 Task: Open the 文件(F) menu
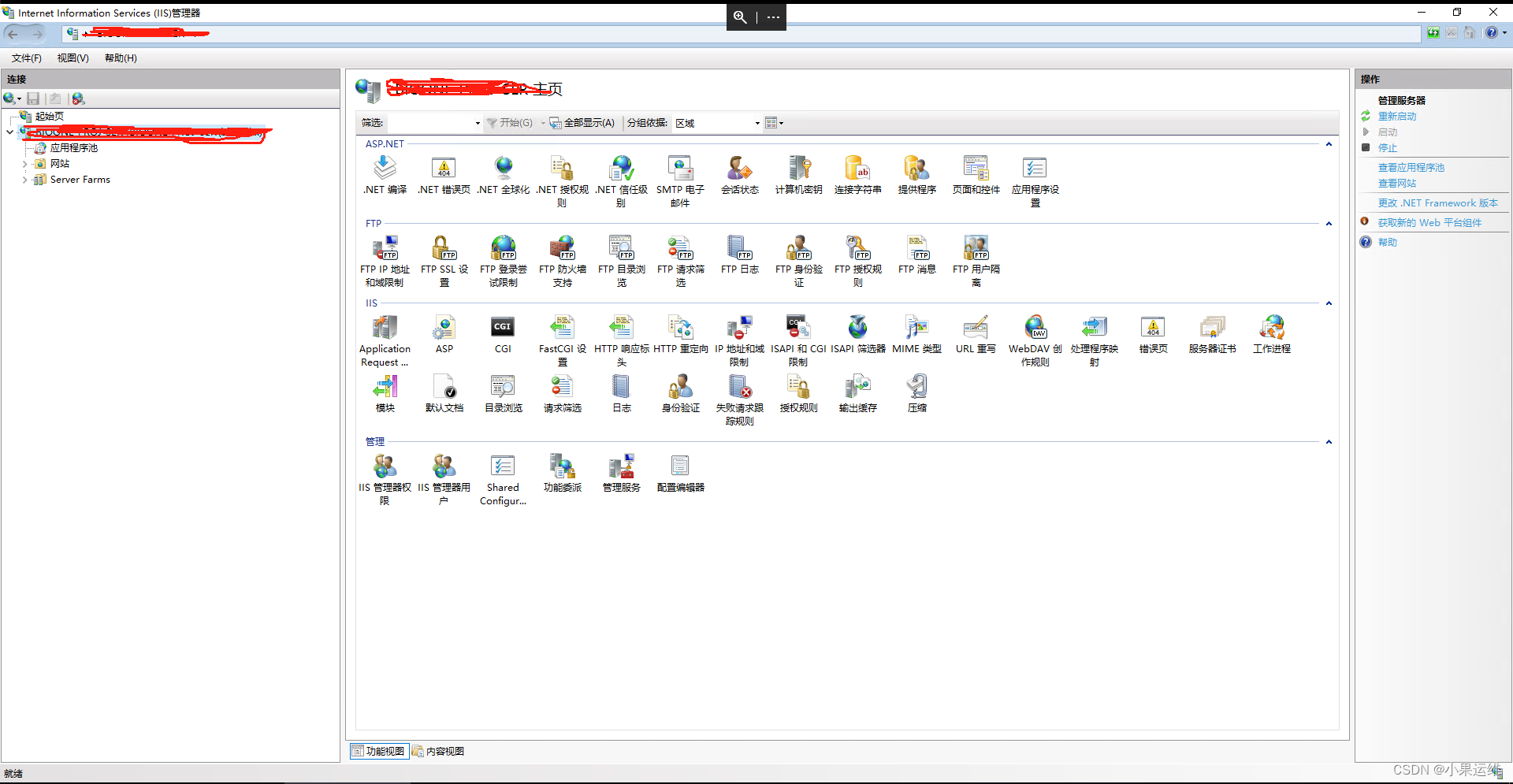26,58
